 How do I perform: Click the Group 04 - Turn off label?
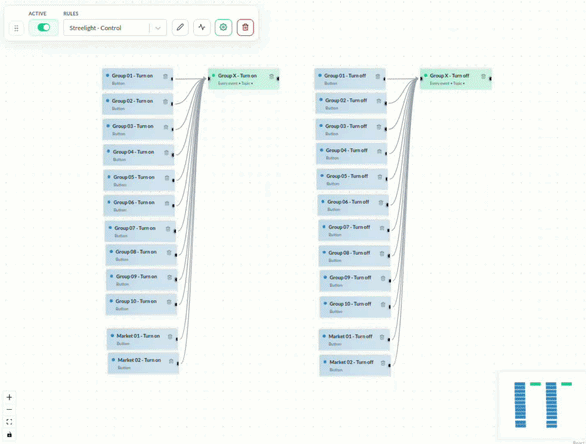tap(346, 151)
